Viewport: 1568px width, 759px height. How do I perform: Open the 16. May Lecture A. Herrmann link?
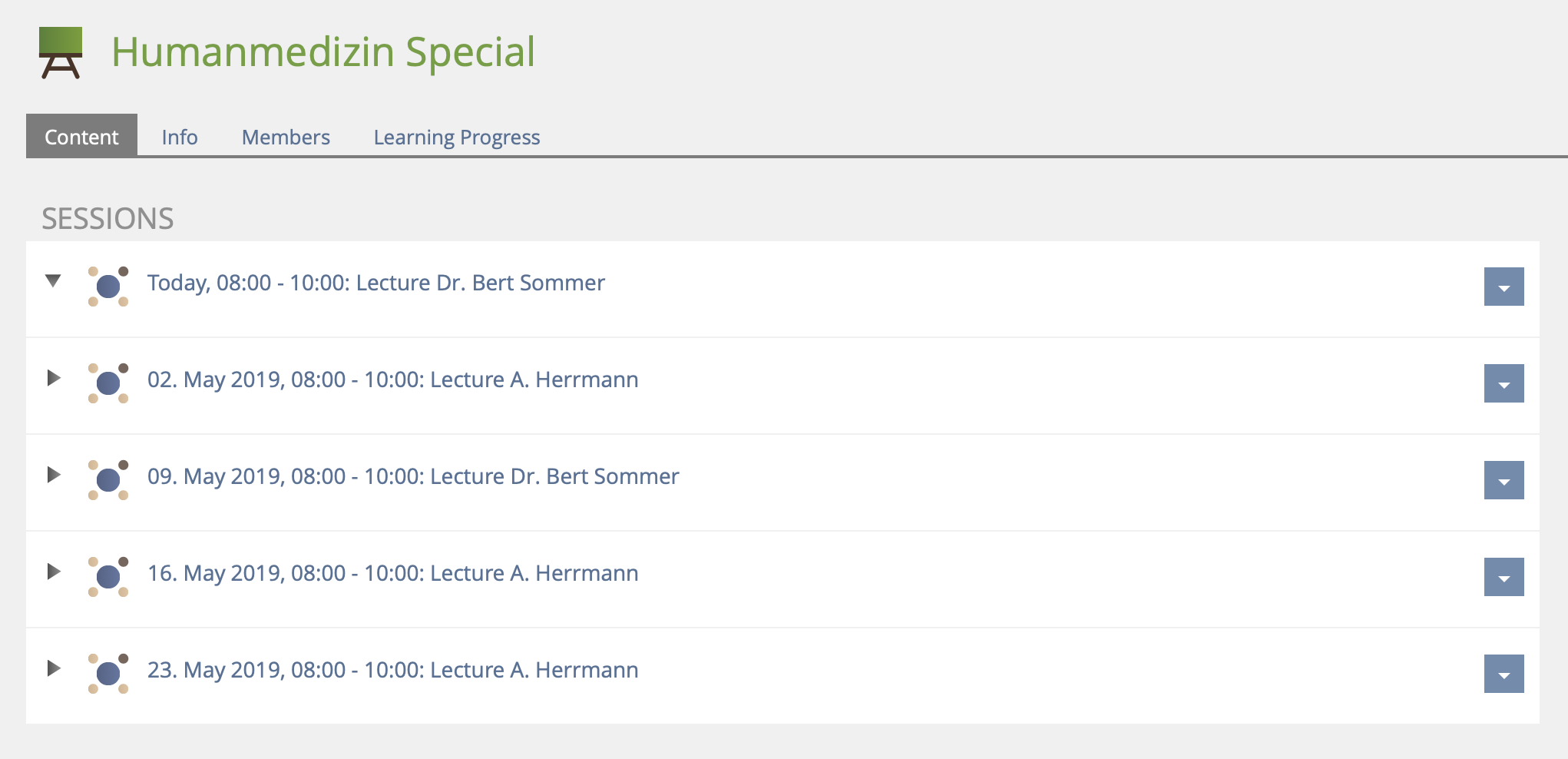point(392,573)
